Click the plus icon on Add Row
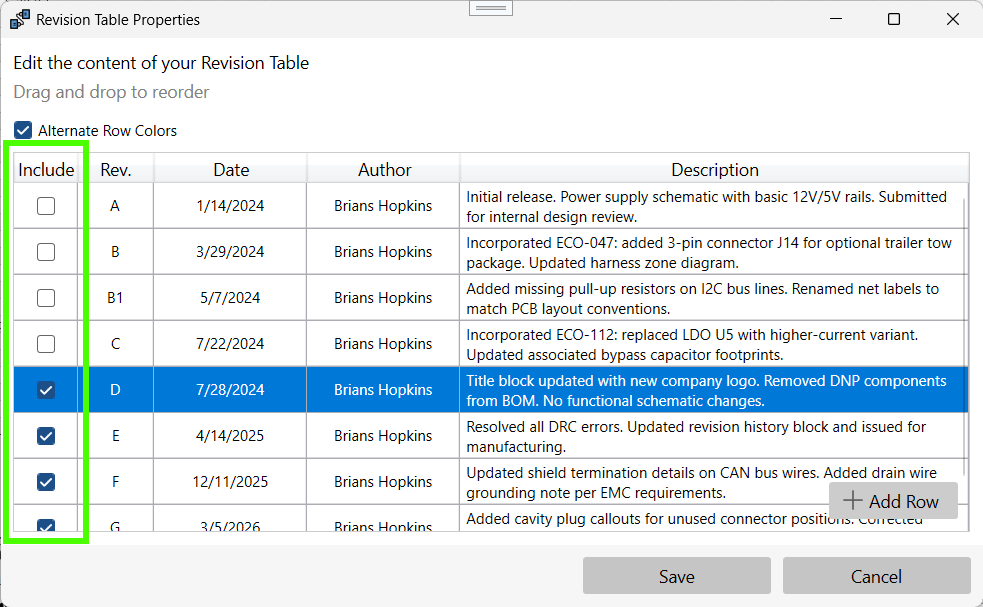This screenshot has width=983, height=607. point(852,500)
